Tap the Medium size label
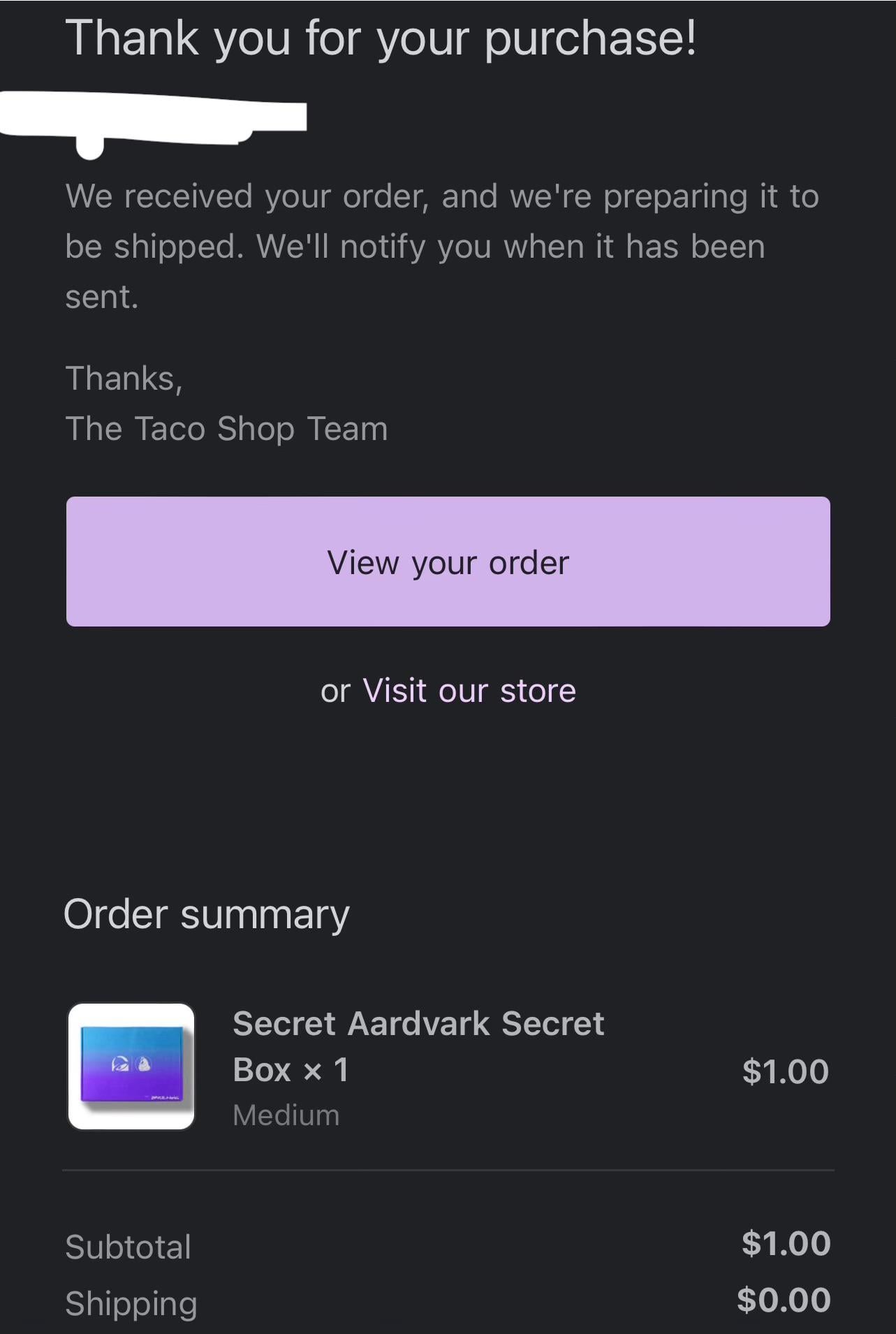This screenshot has width=896, height=1334. coord(286,1115)
